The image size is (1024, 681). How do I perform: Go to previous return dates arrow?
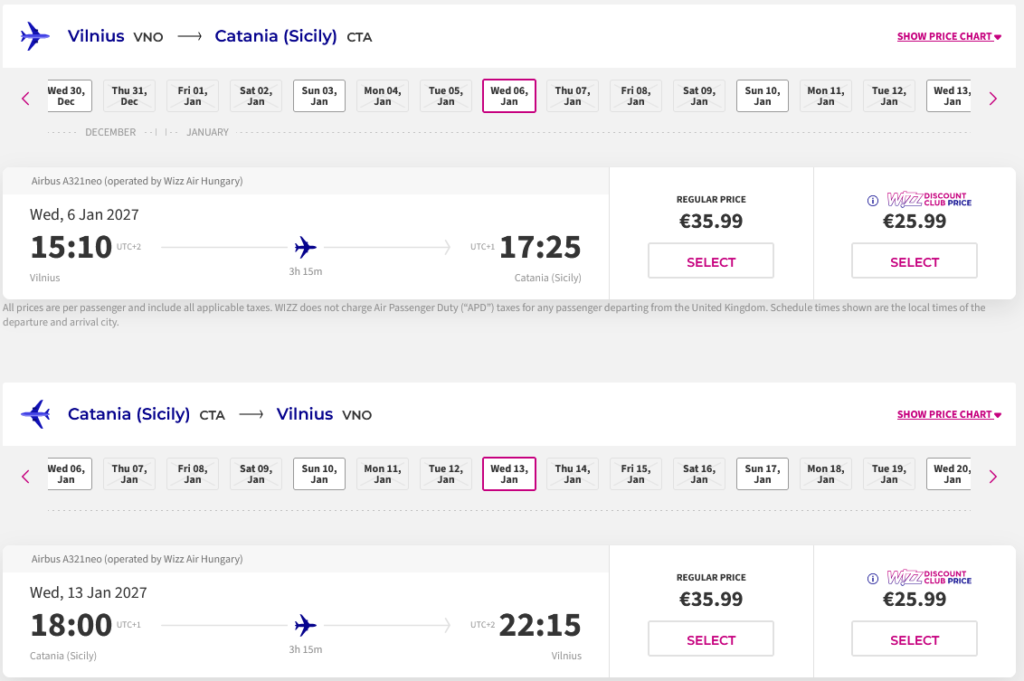[x=26, y=476]
